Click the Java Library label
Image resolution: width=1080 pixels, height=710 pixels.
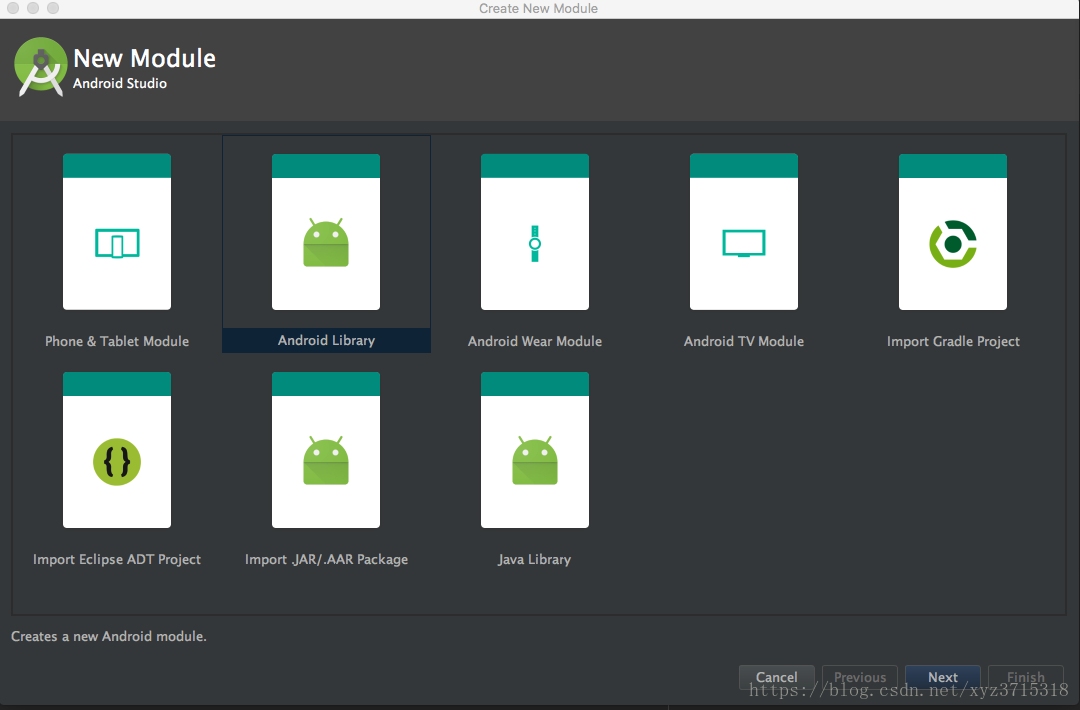coord(534,559)
